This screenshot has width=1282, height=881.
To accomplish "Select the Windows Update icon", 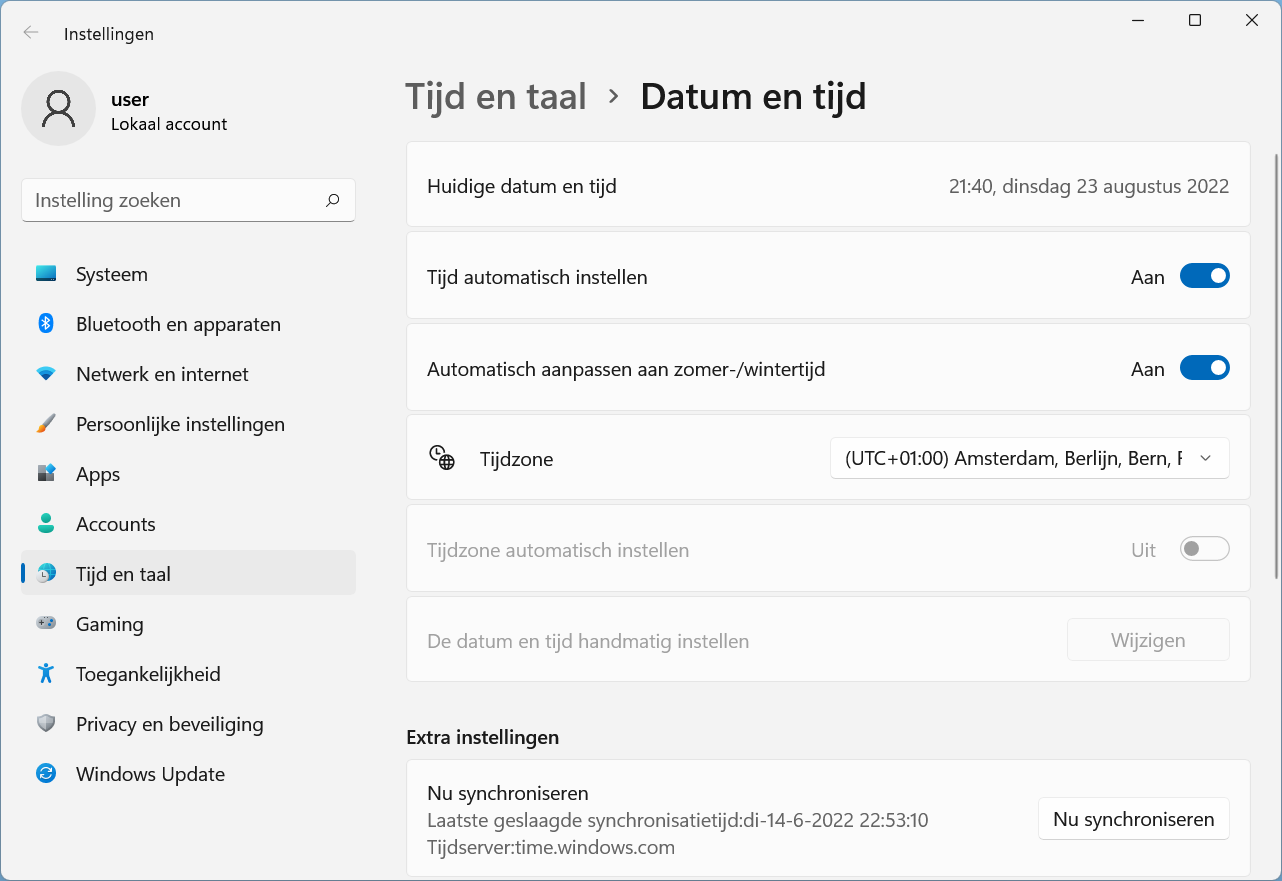I will coord(46,774).
